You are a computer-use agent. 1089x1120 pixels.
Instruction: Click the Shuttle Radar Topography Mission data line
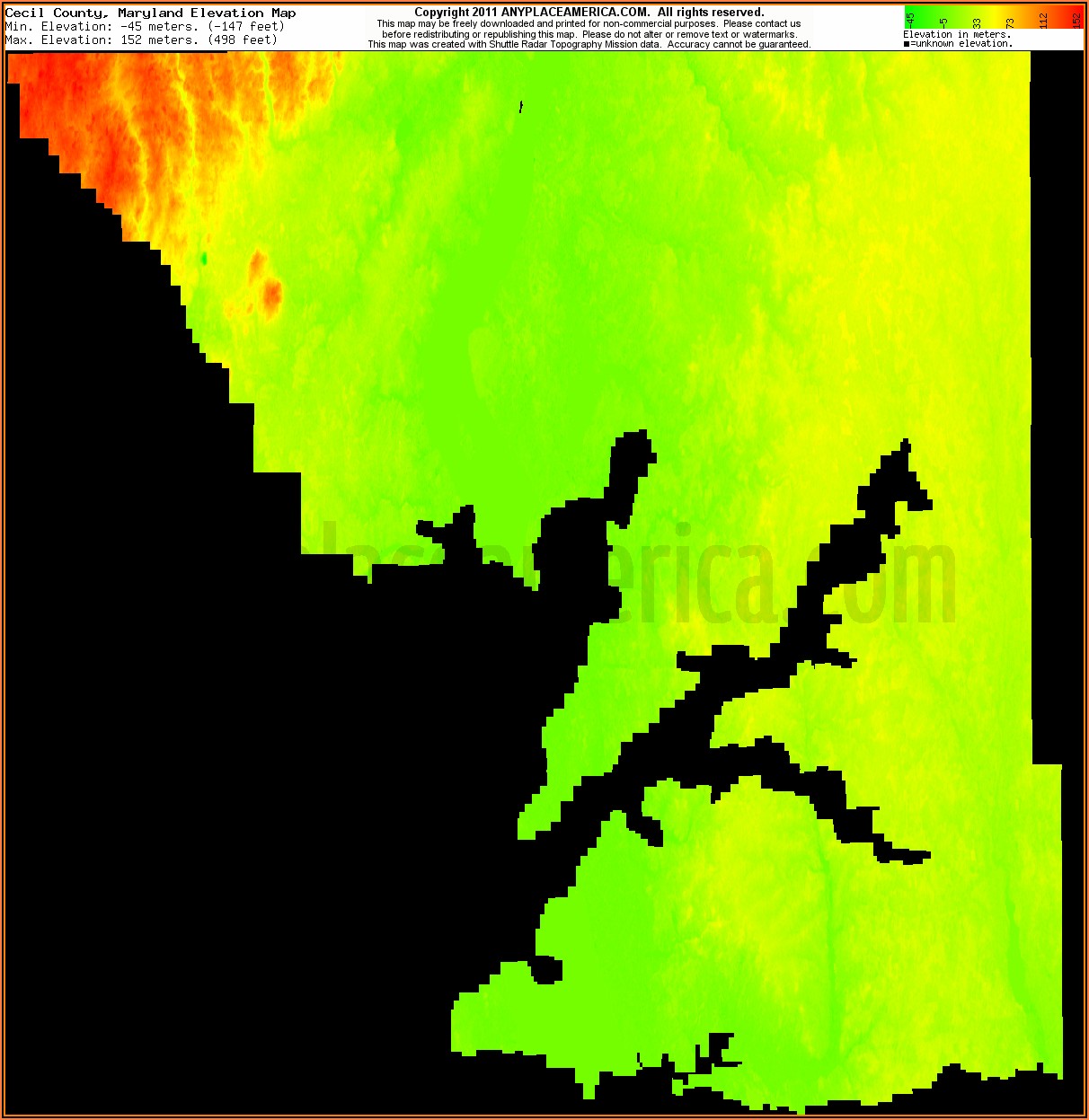click(589, 44)
